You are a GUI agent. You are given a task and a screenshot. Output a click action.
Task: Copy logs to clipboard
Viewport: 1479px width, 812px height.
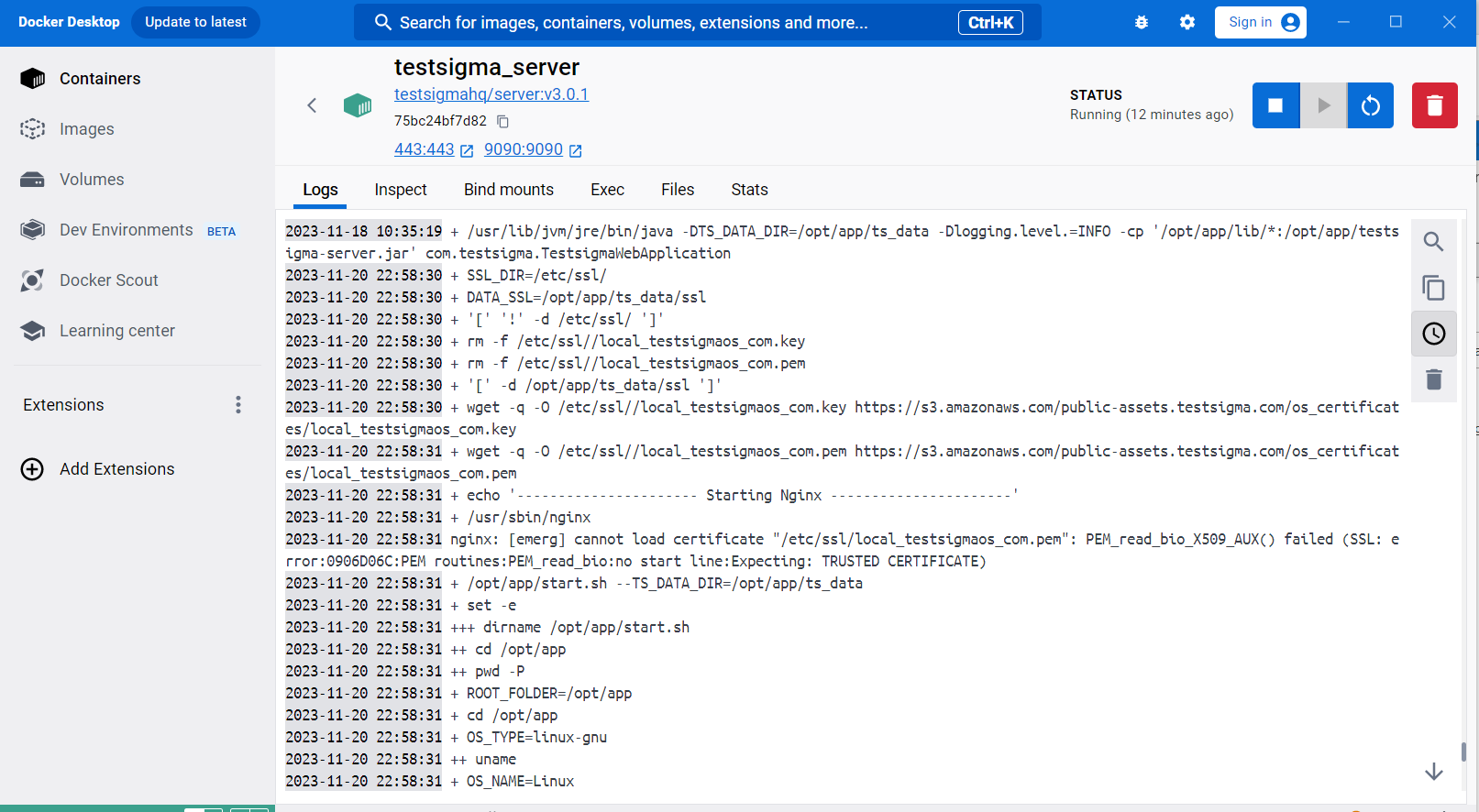[x=1434, y=288]
